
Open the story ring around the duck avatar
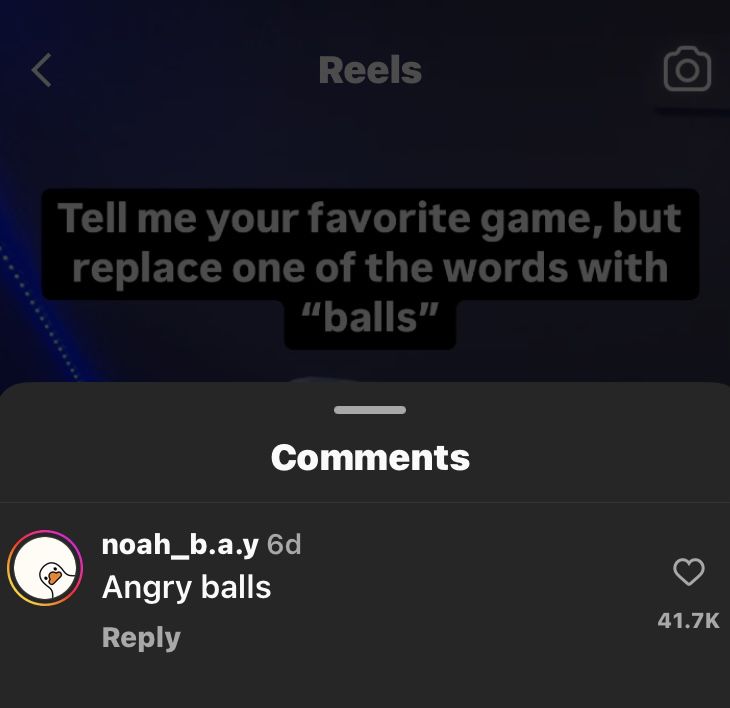45,567
